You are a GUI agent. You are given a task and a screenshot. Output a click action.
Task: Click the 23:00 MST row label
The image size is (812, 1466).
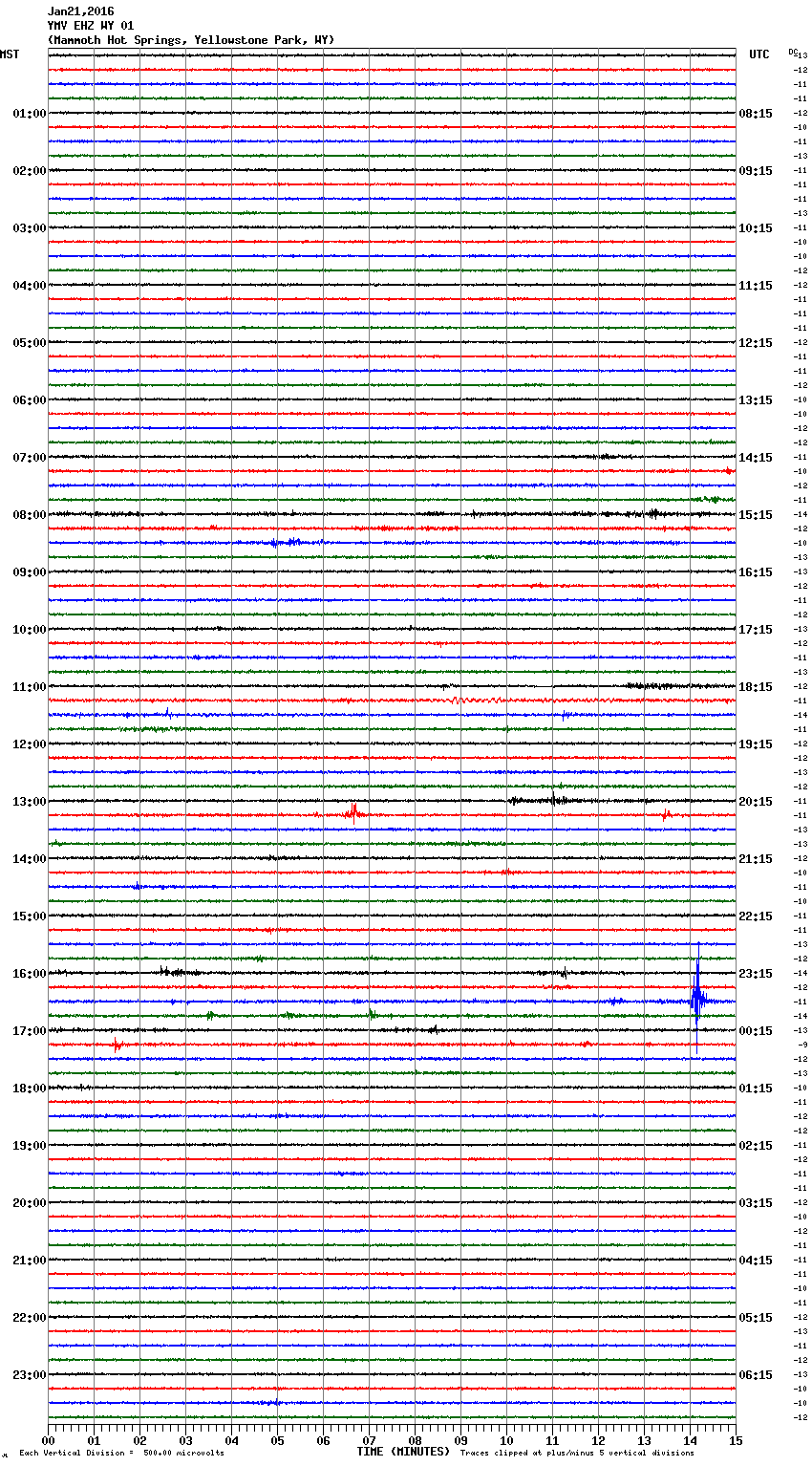pyautogui.click(x=29, y=1375)
